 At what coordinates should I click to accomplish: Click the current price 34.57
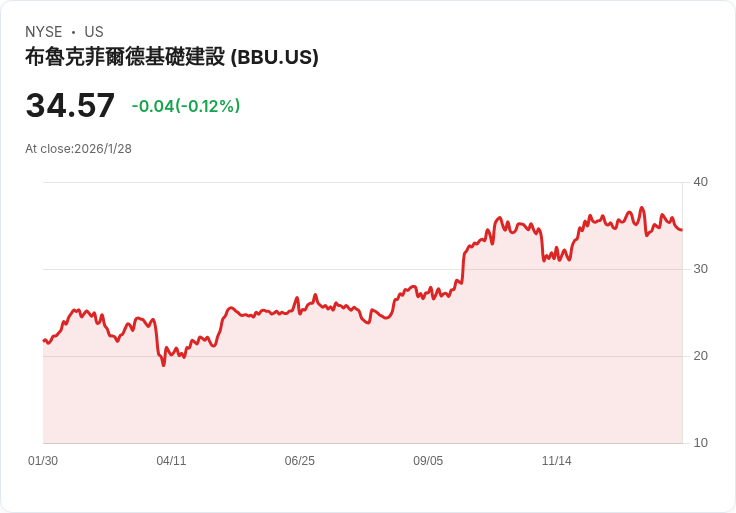pyautogui.click(x=70, y=106)
